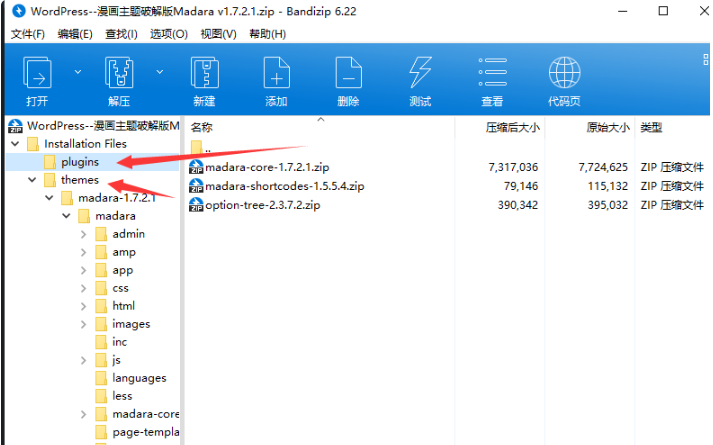This screenshot has height=445, width=713.
Task: Select the css folder in the tree
Action: coord(121,288)
